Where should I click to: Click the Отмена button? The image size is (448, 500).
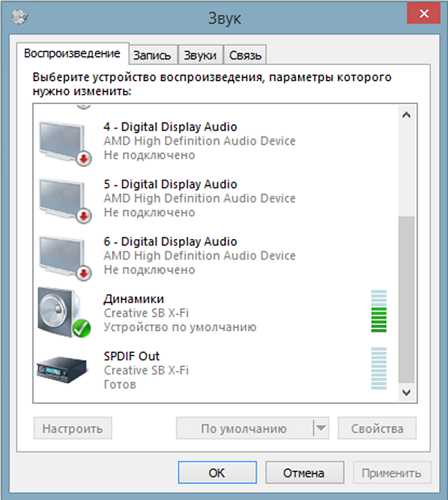[x=304, y=472]
